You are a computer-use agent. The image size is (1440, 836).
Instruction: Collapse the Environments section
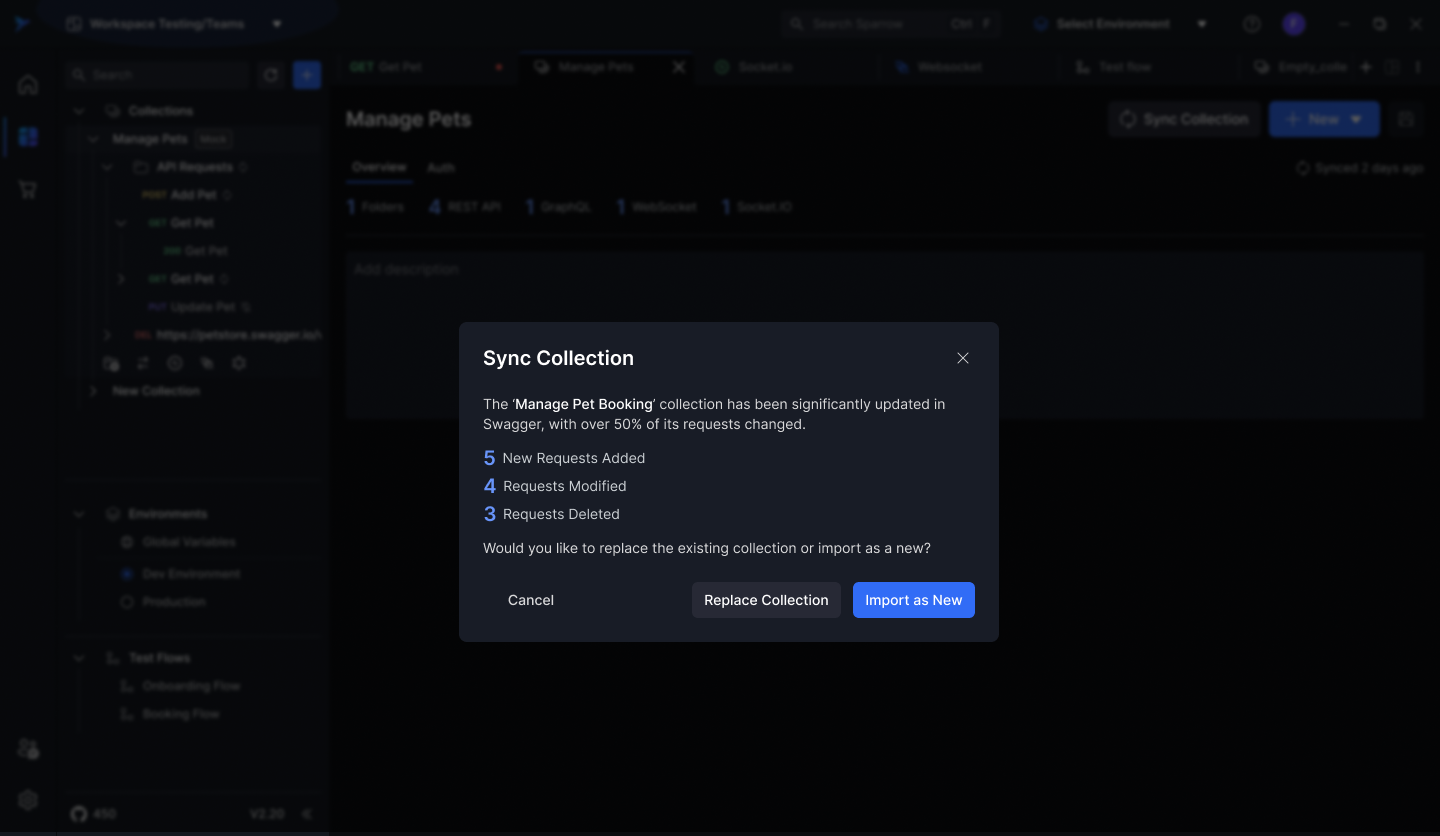79,514
